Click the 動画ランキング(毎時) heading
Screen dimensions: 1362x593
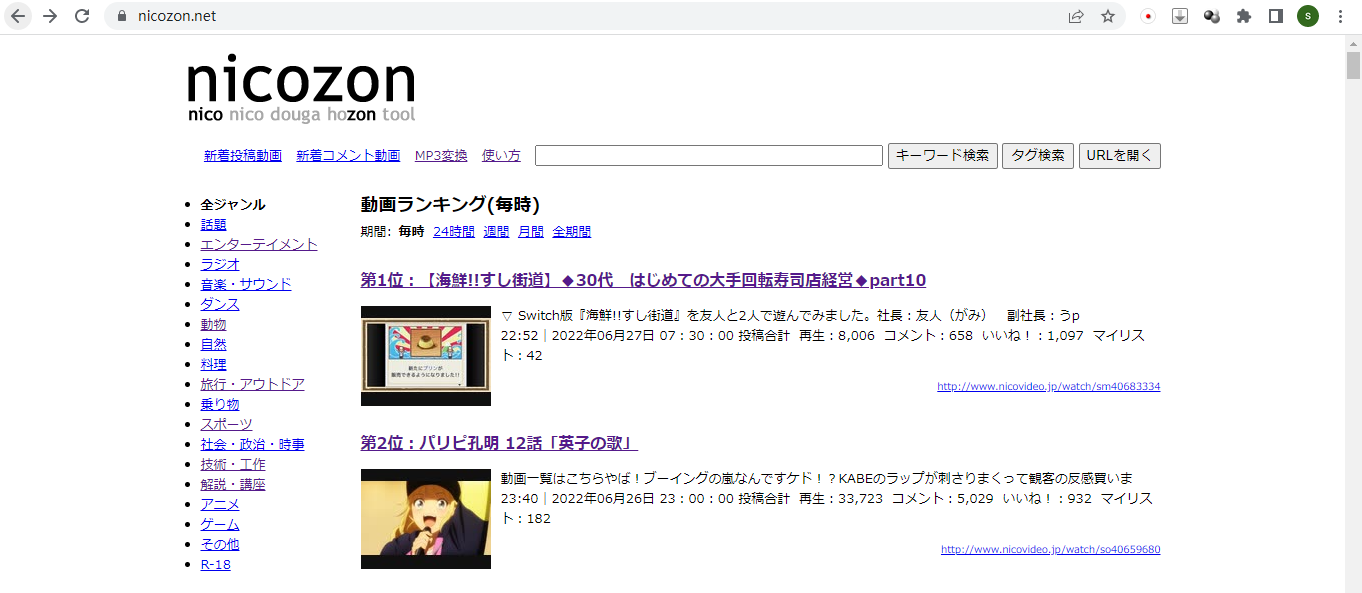click(450, 205)
